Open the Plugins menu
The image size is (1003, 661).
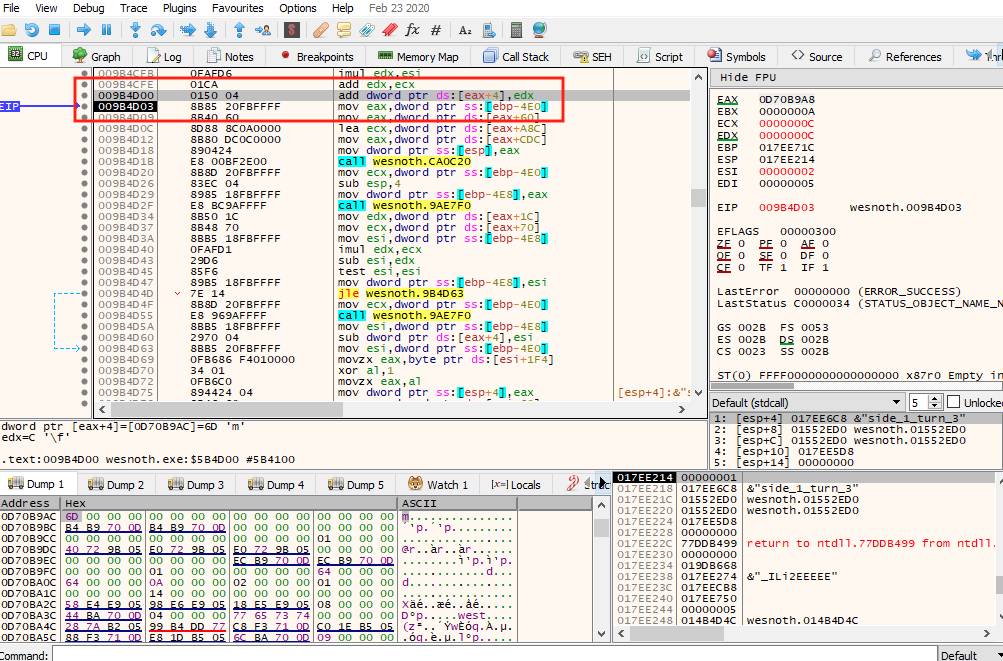click(x=179, y=8)
